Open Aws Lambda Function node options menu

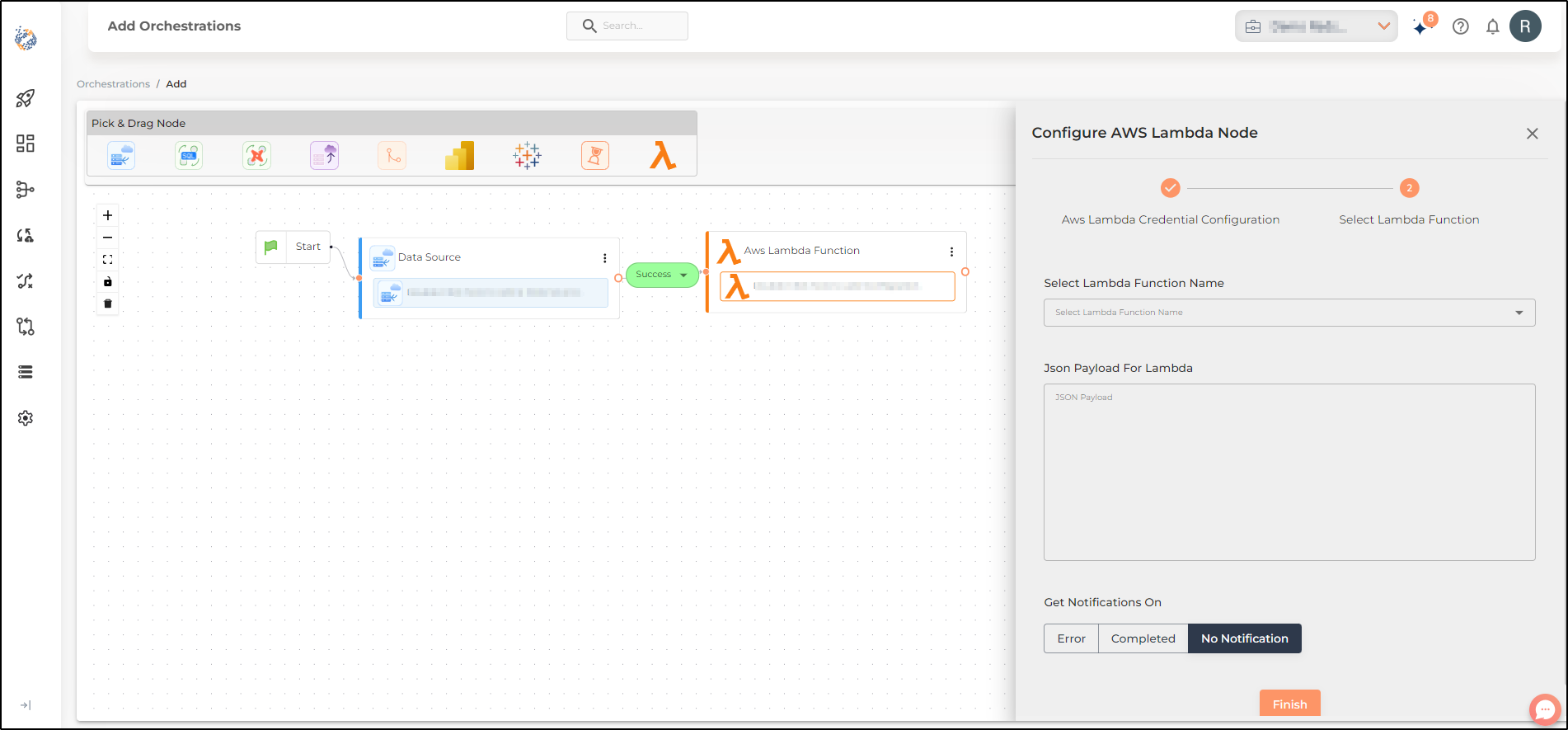pyautogui.click(x=951, y=252)
